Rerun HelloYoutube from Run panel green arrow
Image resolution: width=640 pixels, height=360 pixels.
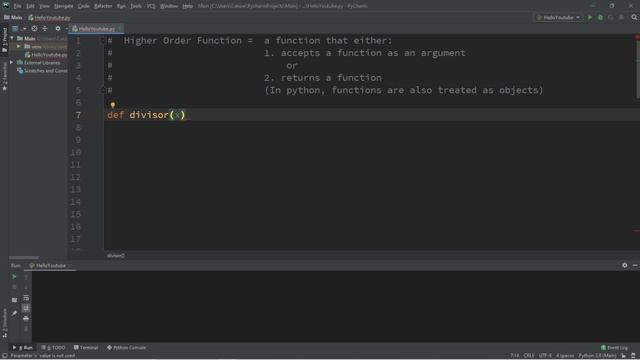click(x=14, y=277)
